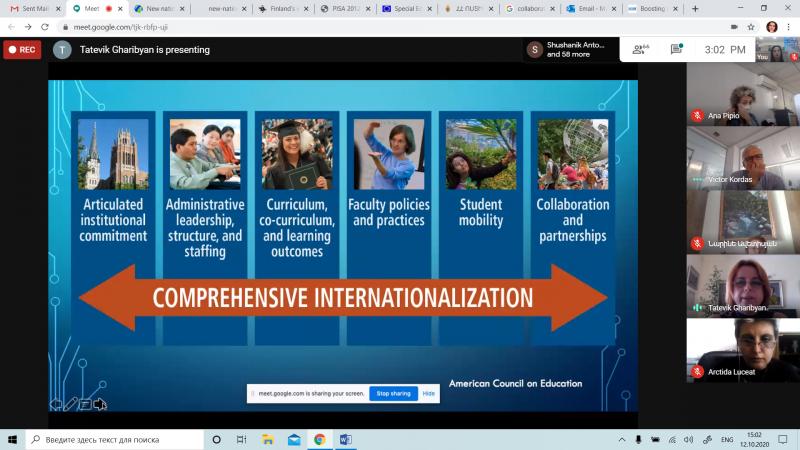Click the Windows Start button

[x=13, y=439]
